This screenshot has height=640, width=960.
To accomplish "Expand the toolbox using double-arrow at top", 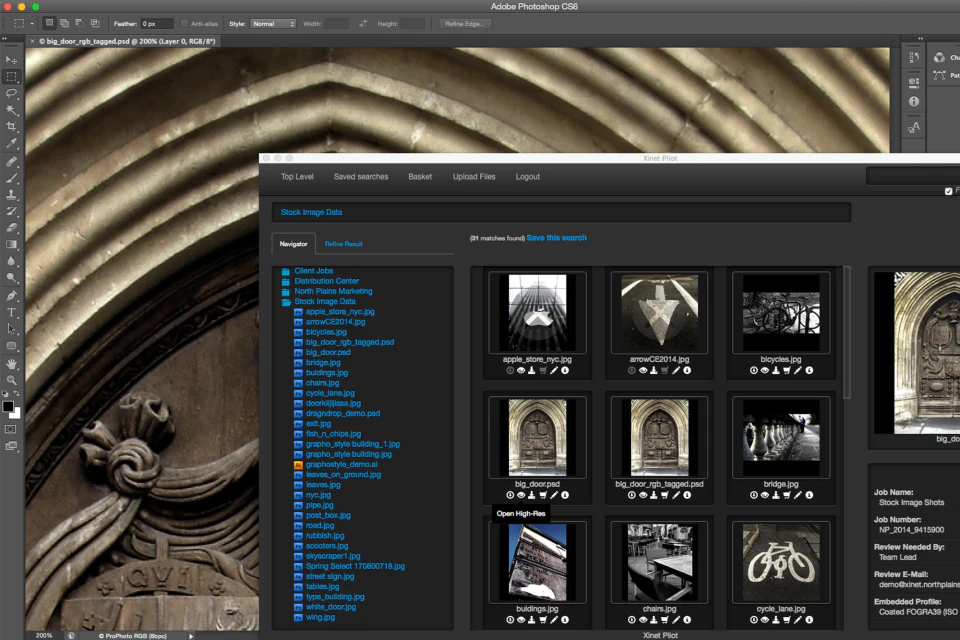I will (4, 39).
